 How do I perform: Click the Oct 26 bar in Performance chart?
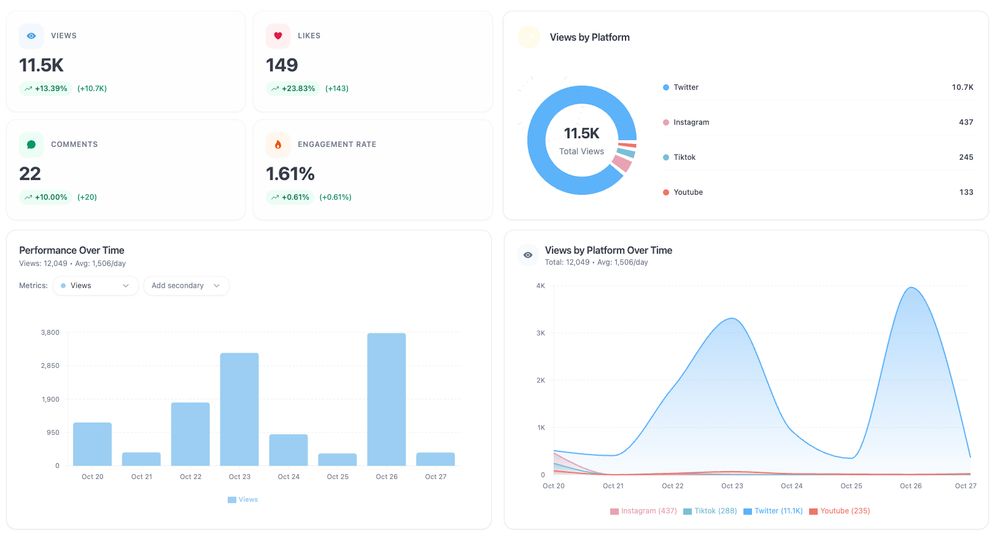click(x=386, y=399)
